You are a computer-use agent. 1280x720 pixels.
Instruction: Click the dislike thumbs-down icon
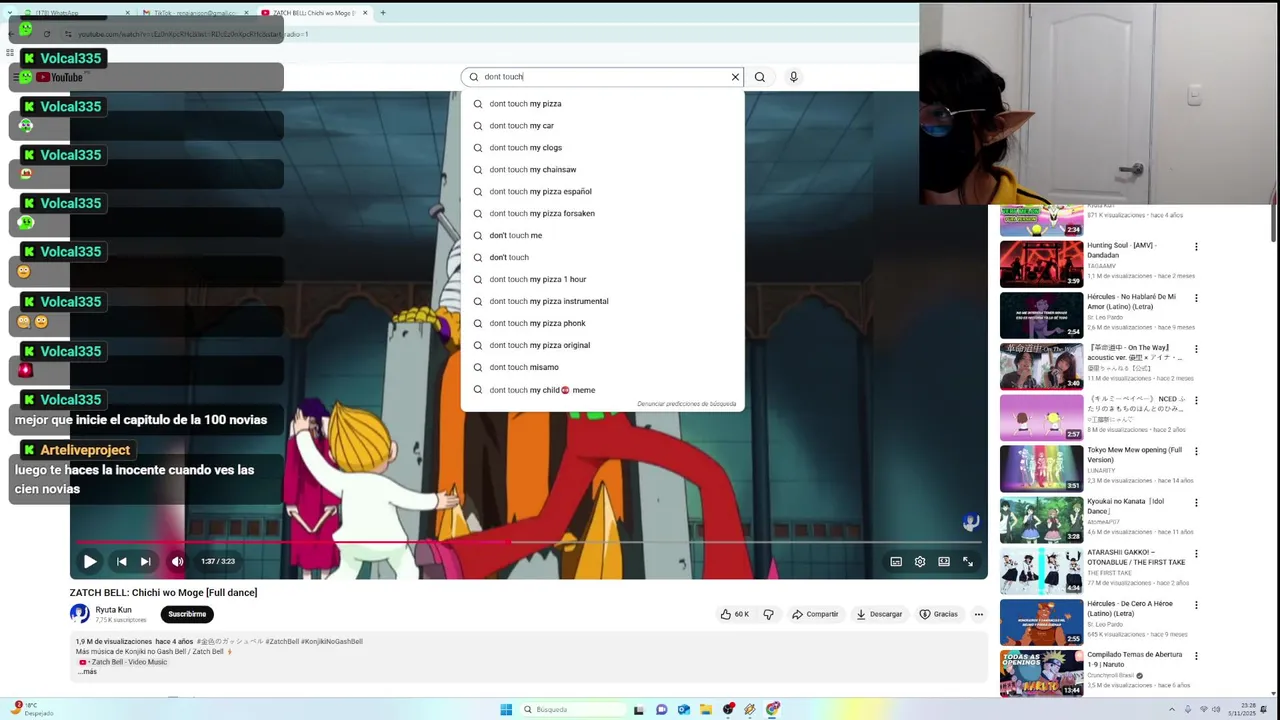pos(768,614)
